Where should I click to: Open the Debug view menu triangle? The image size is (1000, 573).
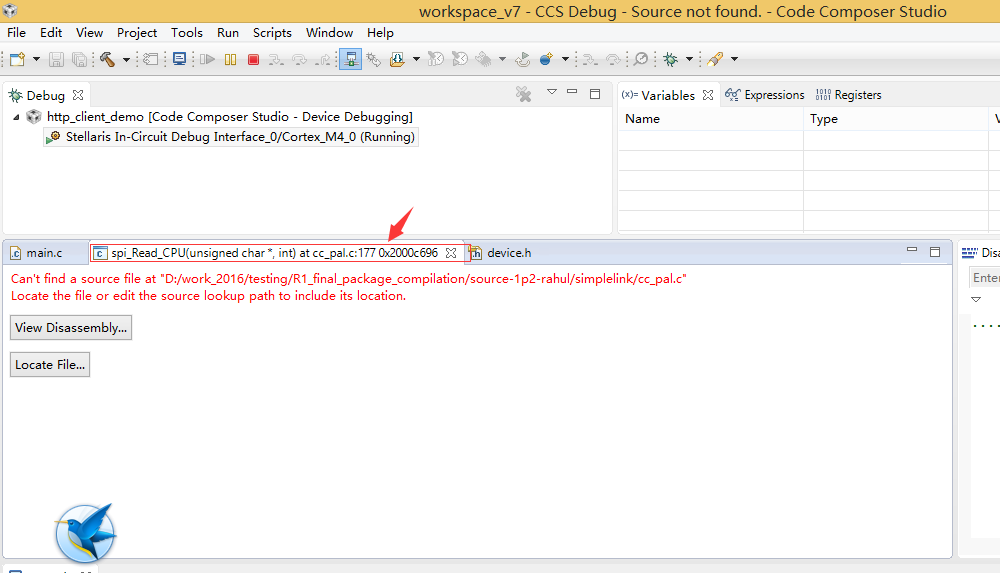(x=552, y=93)
